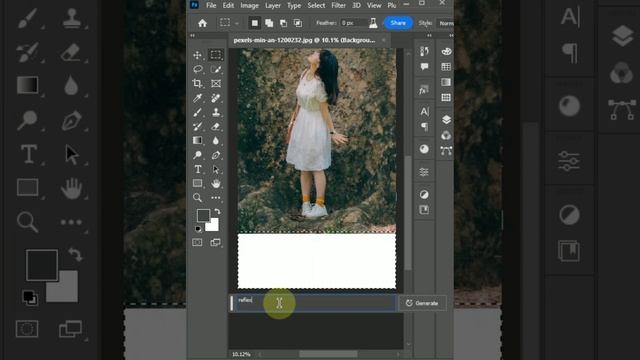Click the beta flask icon
This screenshot has width=640, height=360.
pyautogui.click(x=373, y=23)
